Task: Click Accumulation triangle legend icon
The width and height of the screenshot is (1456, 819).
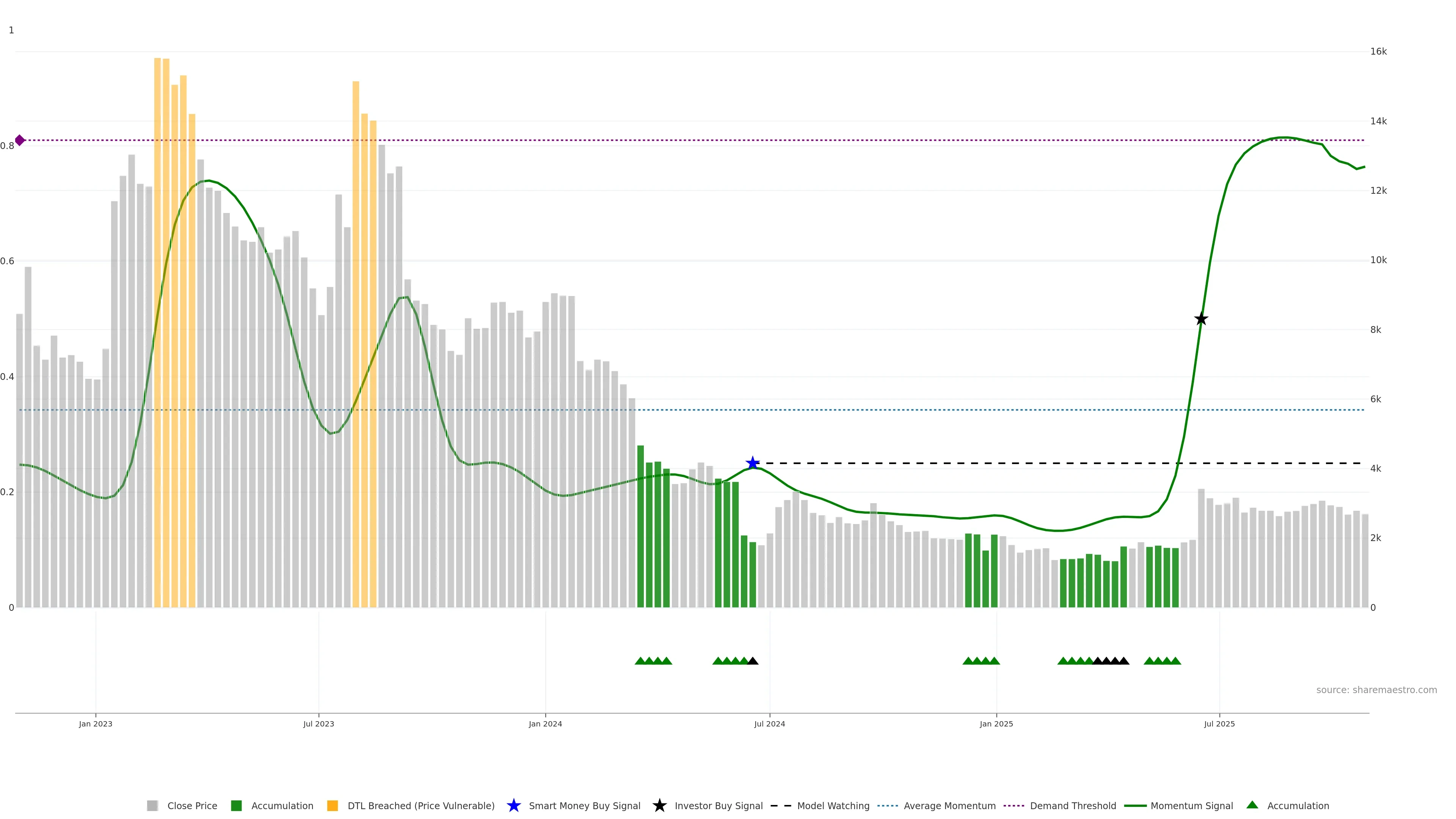Action: [1252, 805]
